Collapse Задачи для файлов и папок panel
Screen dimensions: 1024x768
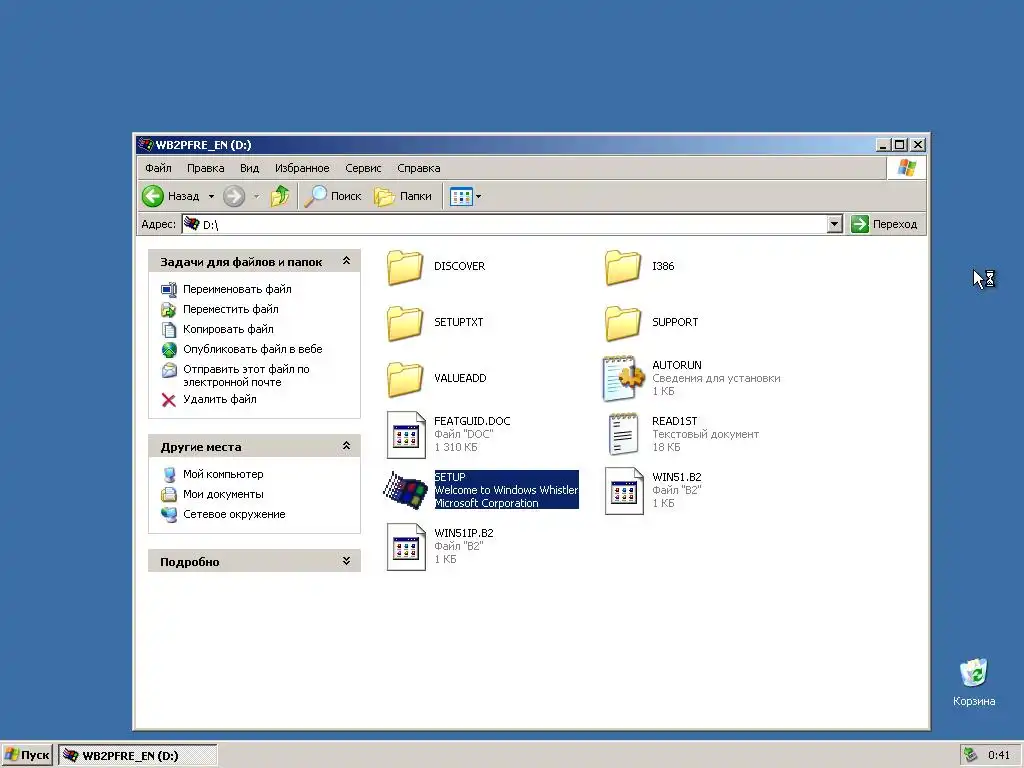click(346, 261)
